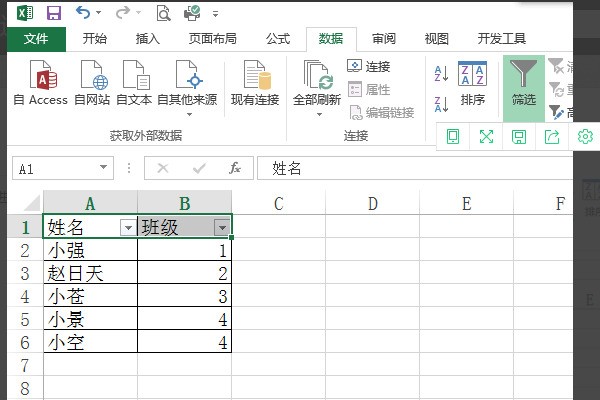Toggle the 筛选 filter button
The image size is (600, 400).
tap(524, 87)
